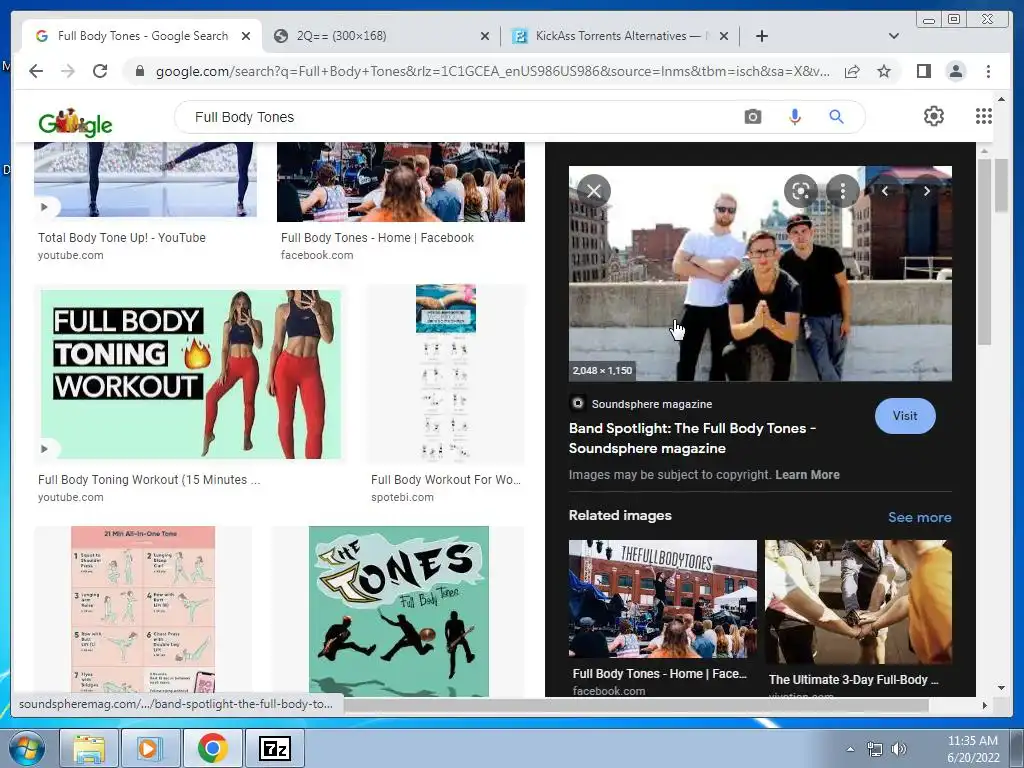Select the Full Body Tones Google Search tab
The image size is (1024, 768).
pyautogui.click(x=141, y=36)
